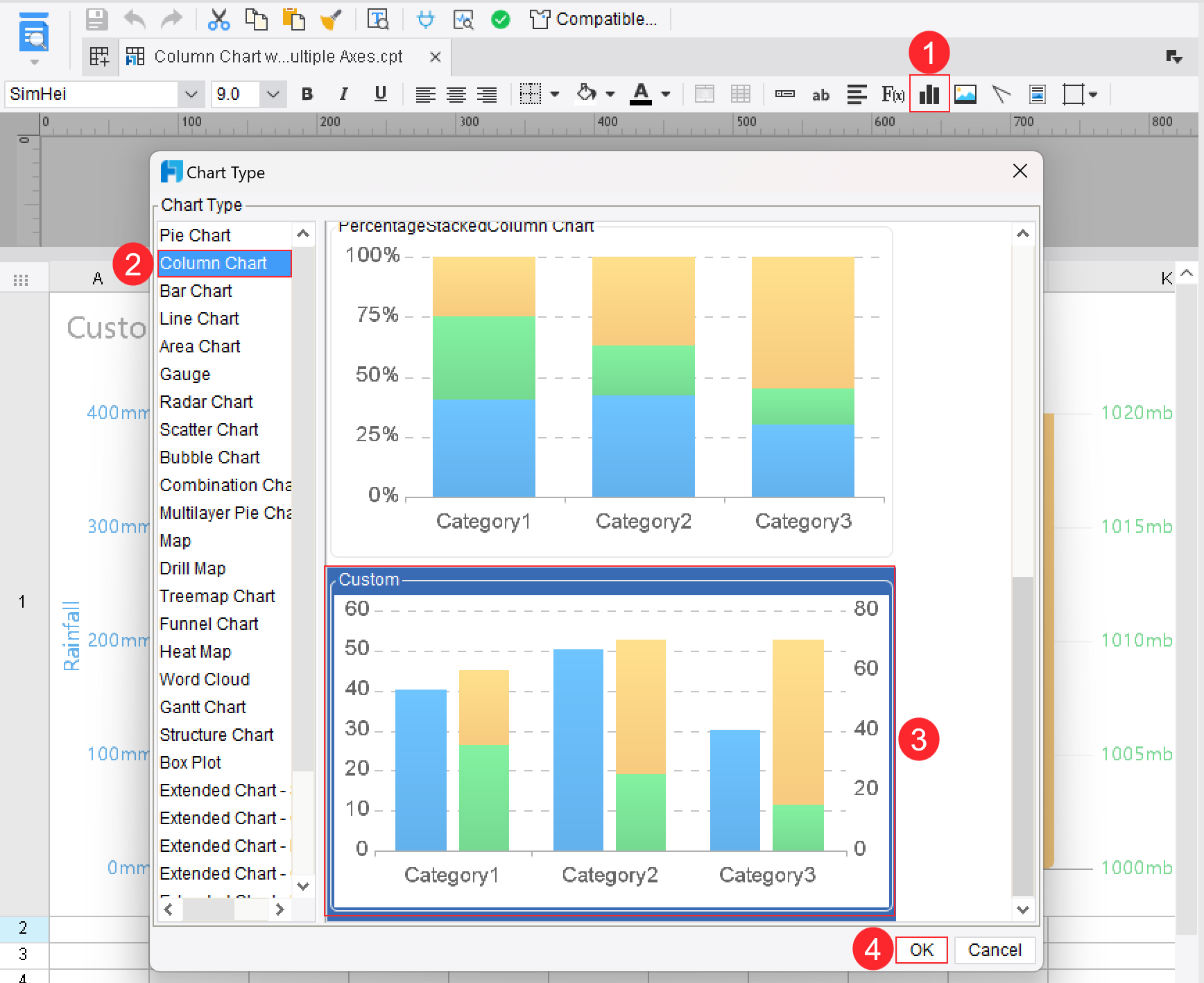Toggle Underline formatting
This screenshot has width=1204, height=983.
380,94
